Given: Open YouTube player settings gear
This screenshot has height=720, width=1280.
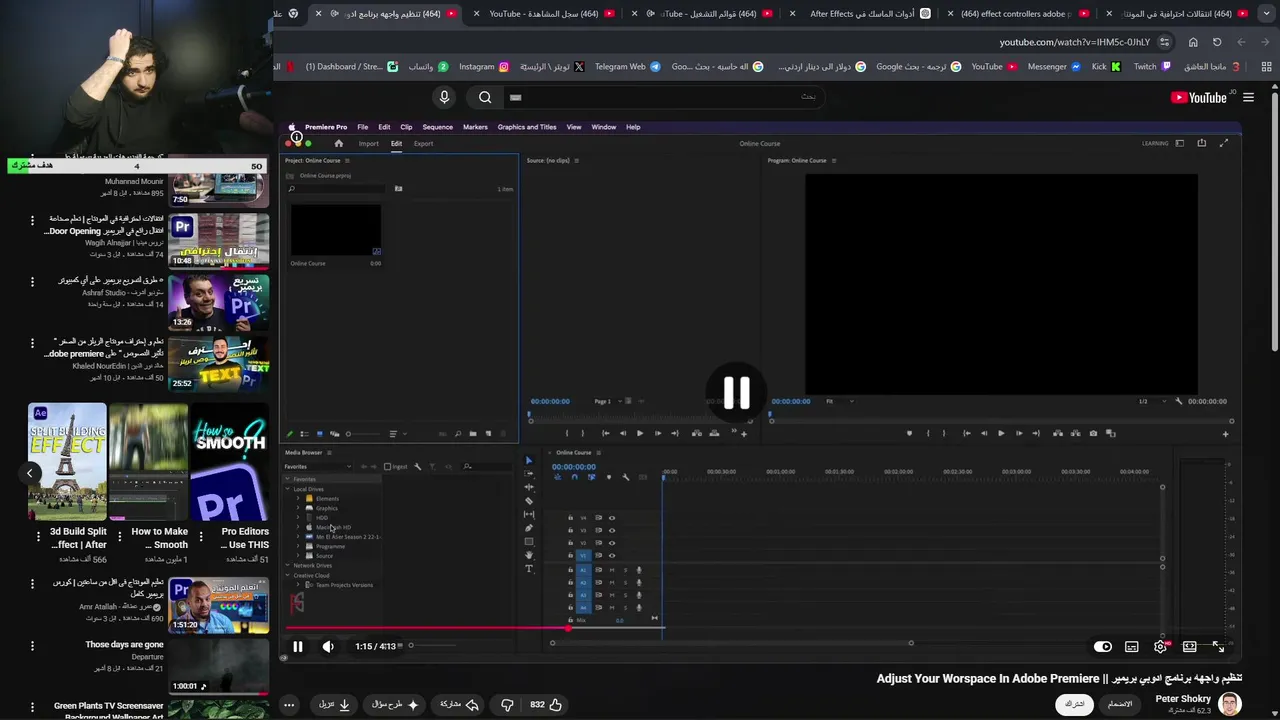Looking at the screenshot, I should [1160, 647].
